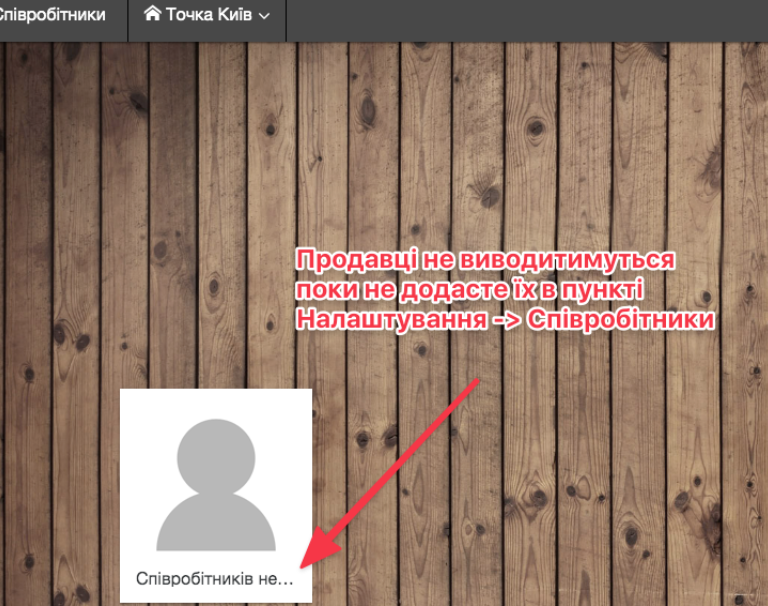Select the Співробітників не… card label
Image resolution: width=768 pixels, height=606 pixels.
(x=215, y=578)
